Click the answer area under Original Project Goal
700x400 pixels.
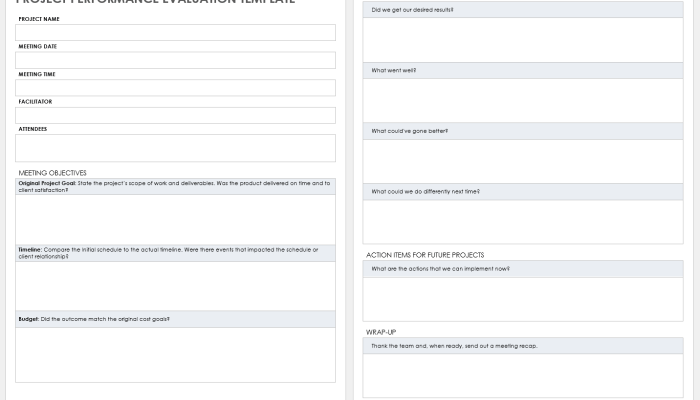coord(175,219)
